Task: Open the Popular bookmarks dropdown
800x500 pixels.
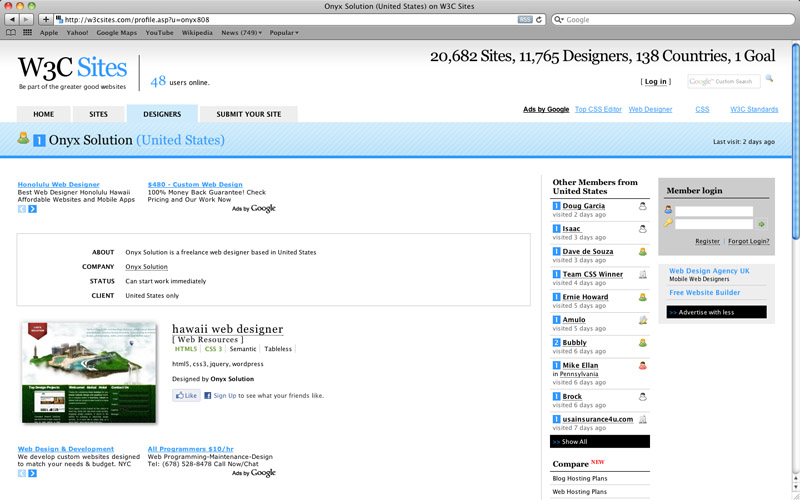Action: (284, 33)
